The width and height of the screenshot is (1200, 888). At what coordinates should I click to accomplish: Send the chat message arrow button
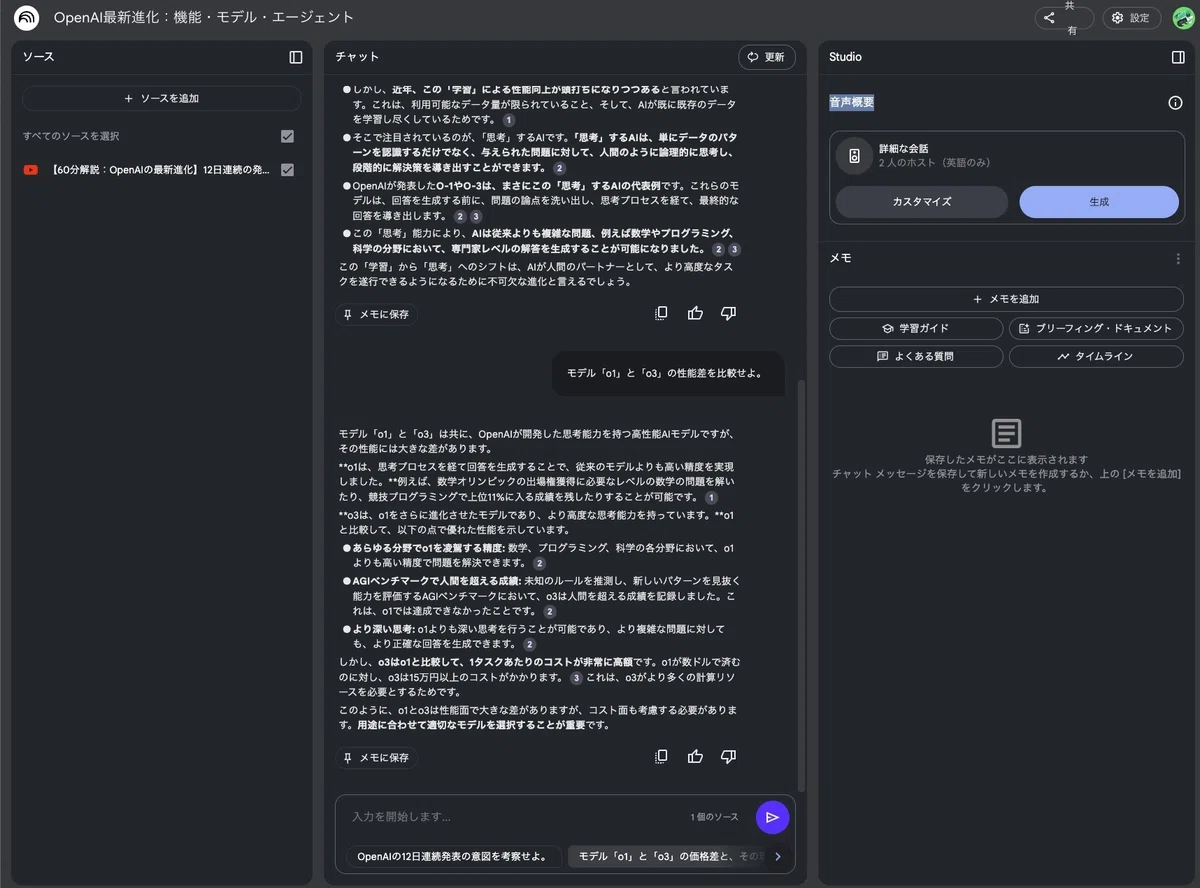[772, 817]
